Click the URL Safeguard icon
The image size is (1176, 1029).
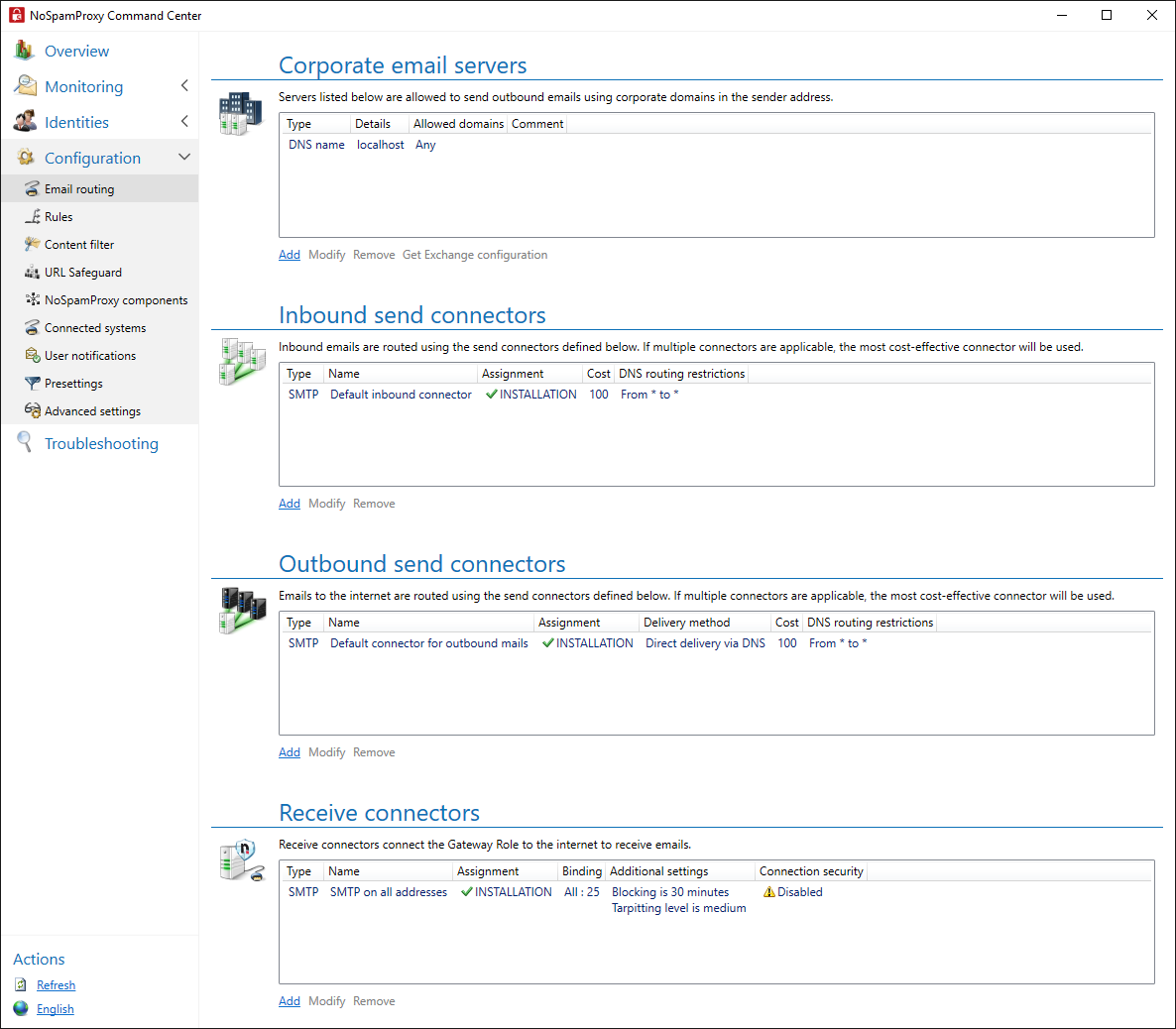pos(32,272)
